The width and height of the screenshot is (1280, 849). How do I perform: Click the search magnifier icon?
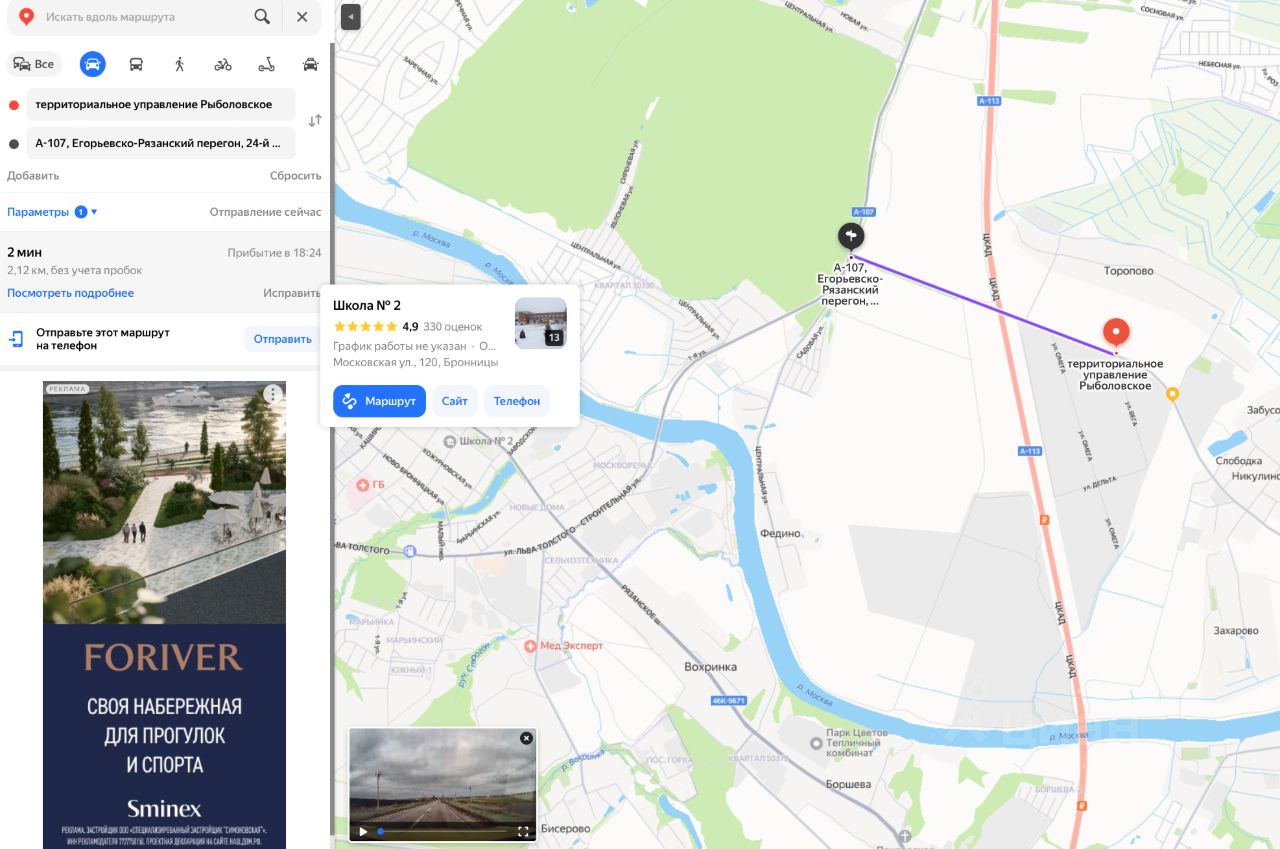tap(262, 17)
